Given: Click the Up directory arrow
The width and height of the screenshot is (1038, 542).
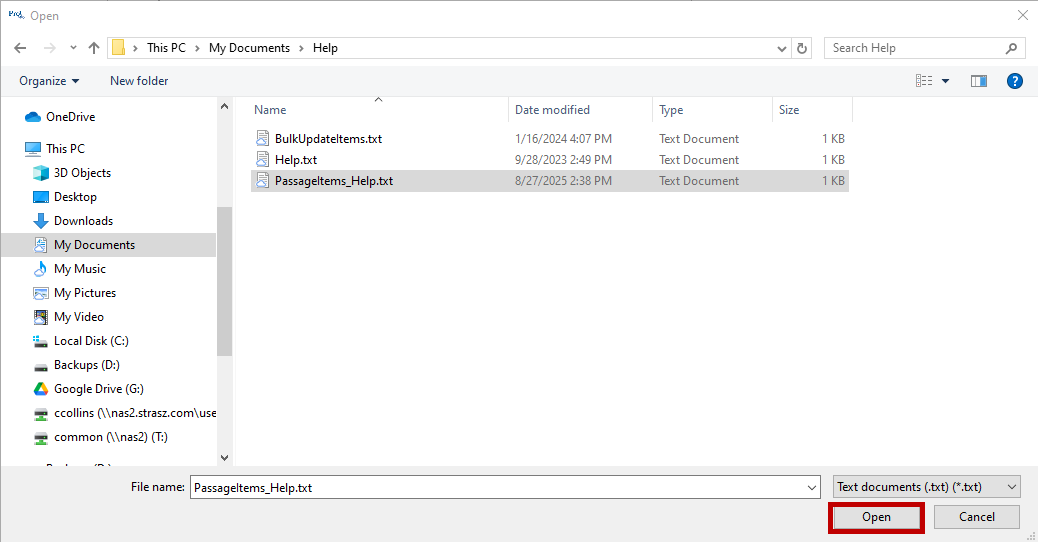Looking at the screenshot, I should (94, 48).
